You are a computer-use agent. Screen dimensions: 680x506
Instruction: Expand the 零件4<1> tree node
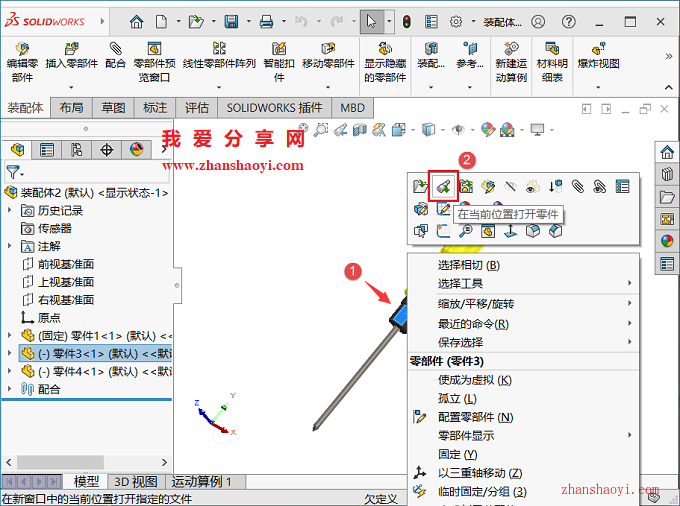tap(10, 371)
